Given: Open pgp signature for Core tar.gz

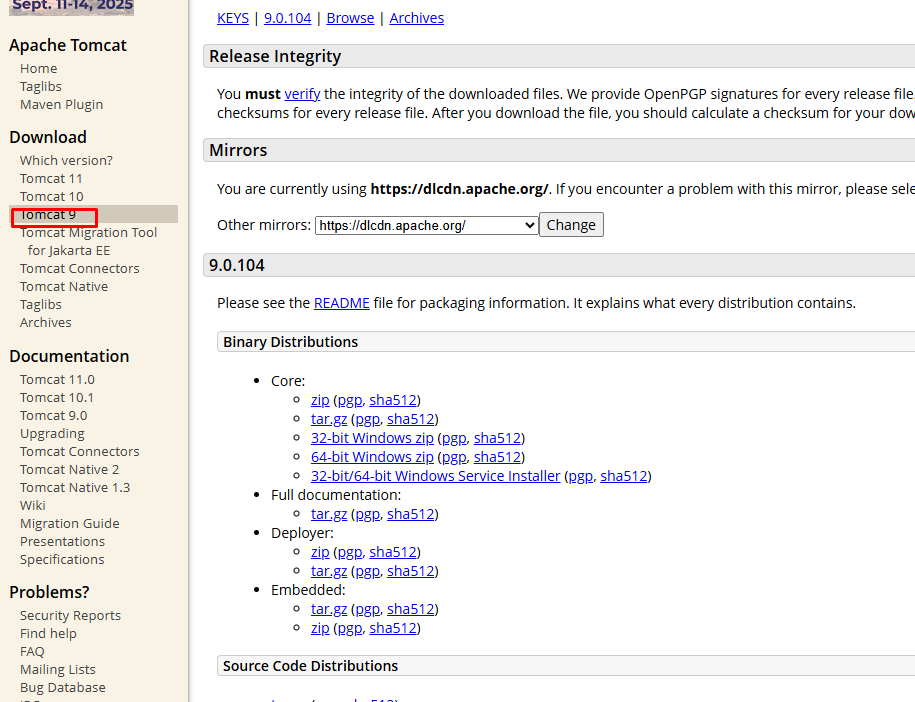Looking at the screenshot, I should (x=368, y=420).
